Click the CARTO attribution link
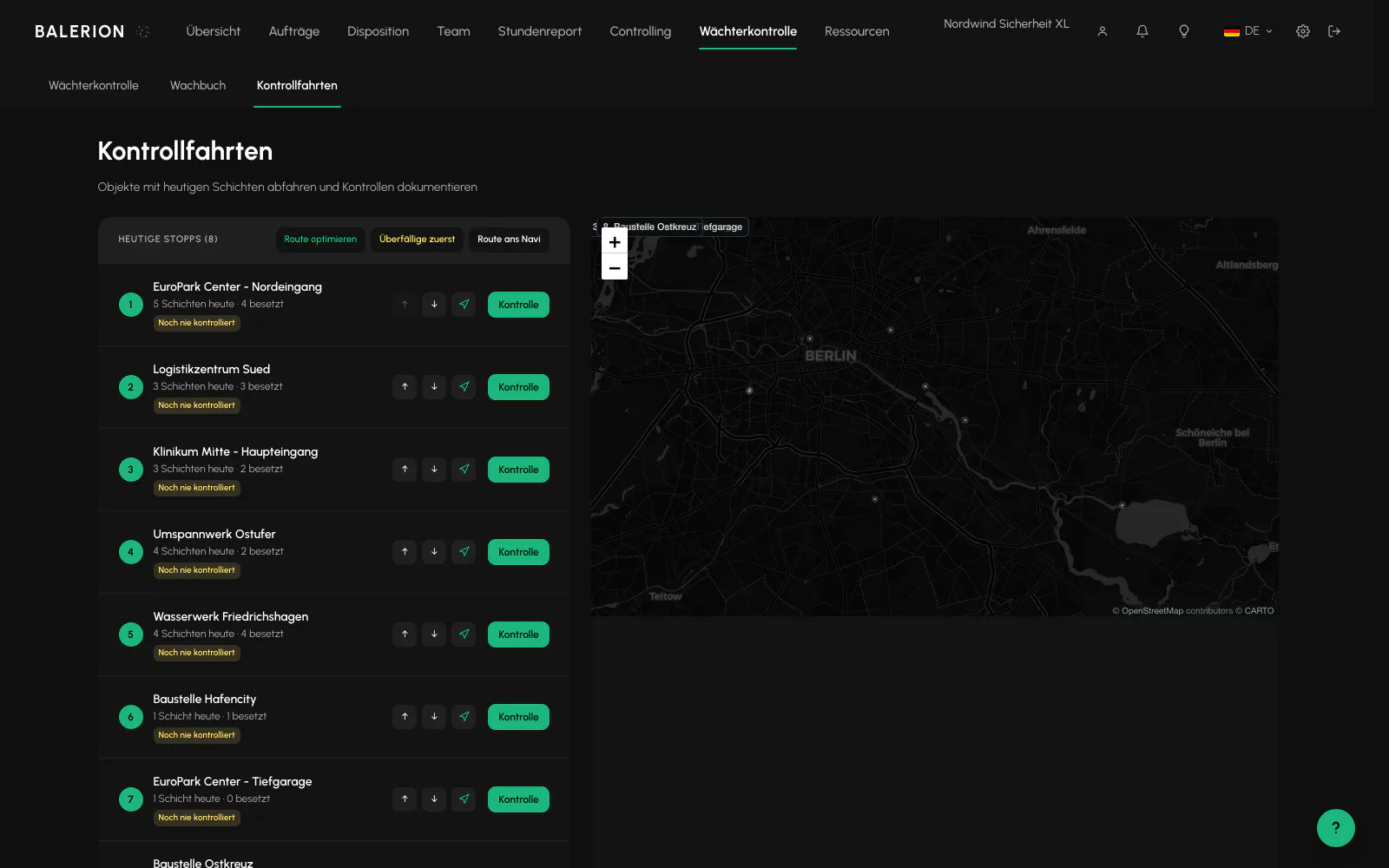This screenshot has width=1389, height=868. (x=1259, y=611)
